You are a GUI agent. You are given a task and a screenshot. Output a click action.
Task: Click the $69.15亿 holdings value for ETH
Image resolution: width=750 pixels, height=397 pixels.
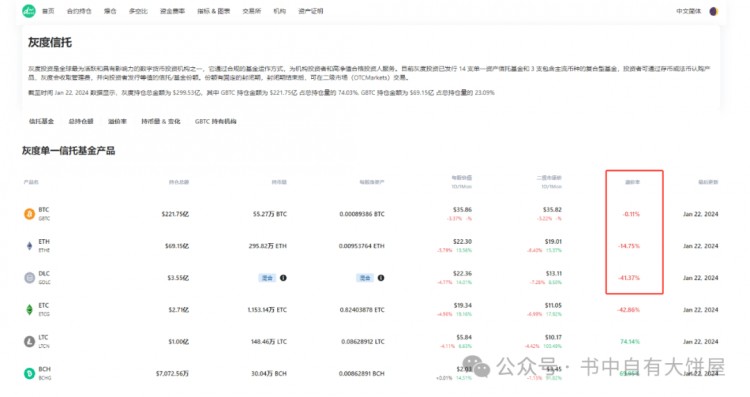[x=177, y=246]
